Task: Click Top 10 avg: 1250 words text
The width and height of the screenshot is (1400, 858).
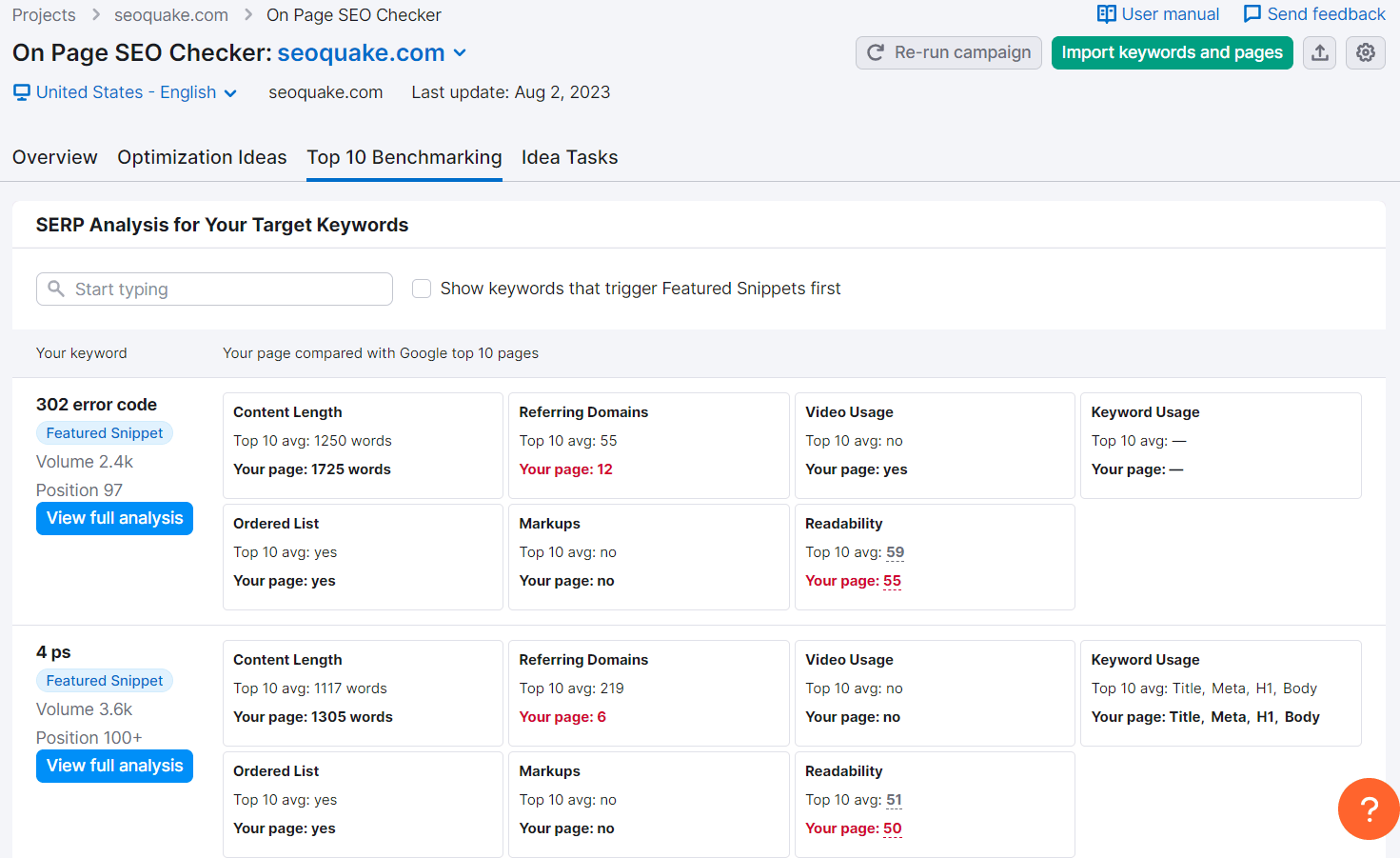Action: 312,441
